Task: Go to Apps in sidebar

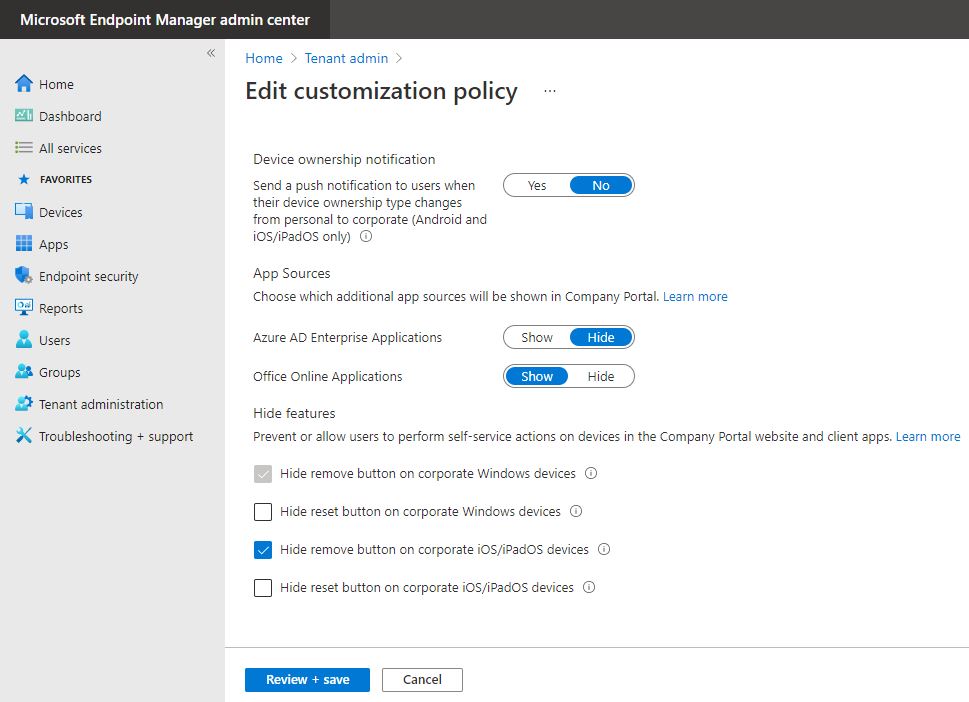Action: (x=54, y=244)
